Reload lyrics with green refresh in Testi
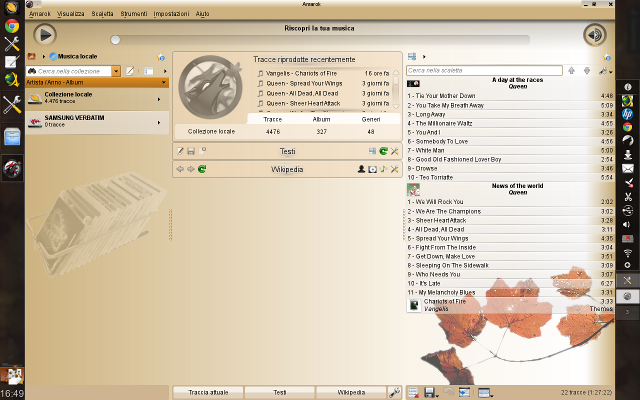Viewport: 640px width, 400px height. (x=383, y=151)
